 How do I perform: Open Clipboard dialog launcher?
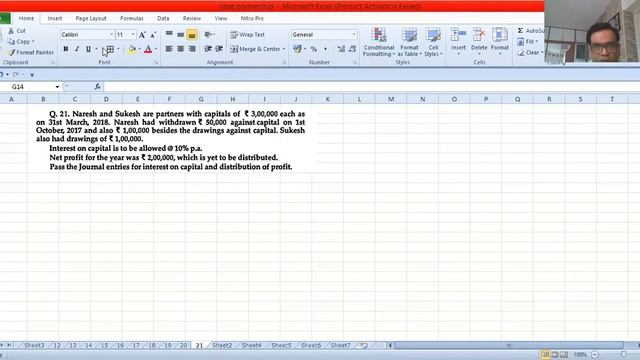pos(53,63)
